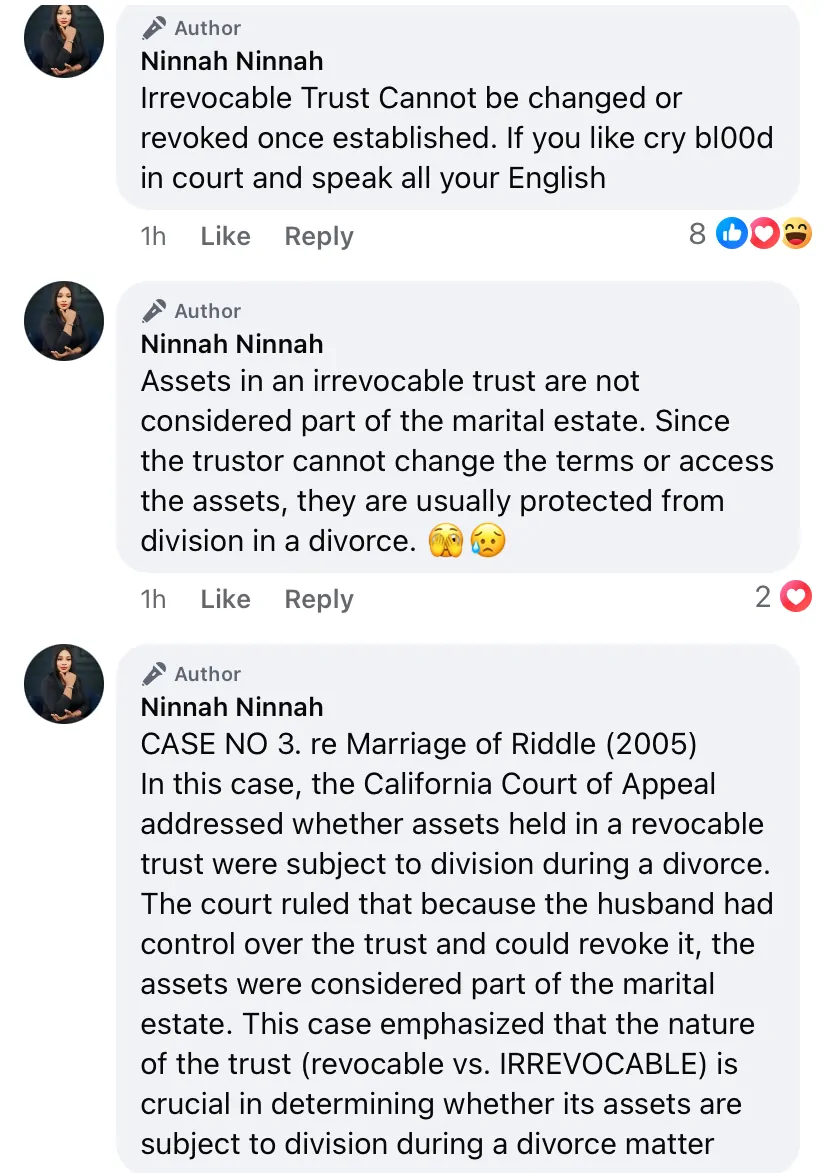828x1173 pixels.
Task: Click the laughing reaction icon on first comment
Action: (x=796, y=234)
